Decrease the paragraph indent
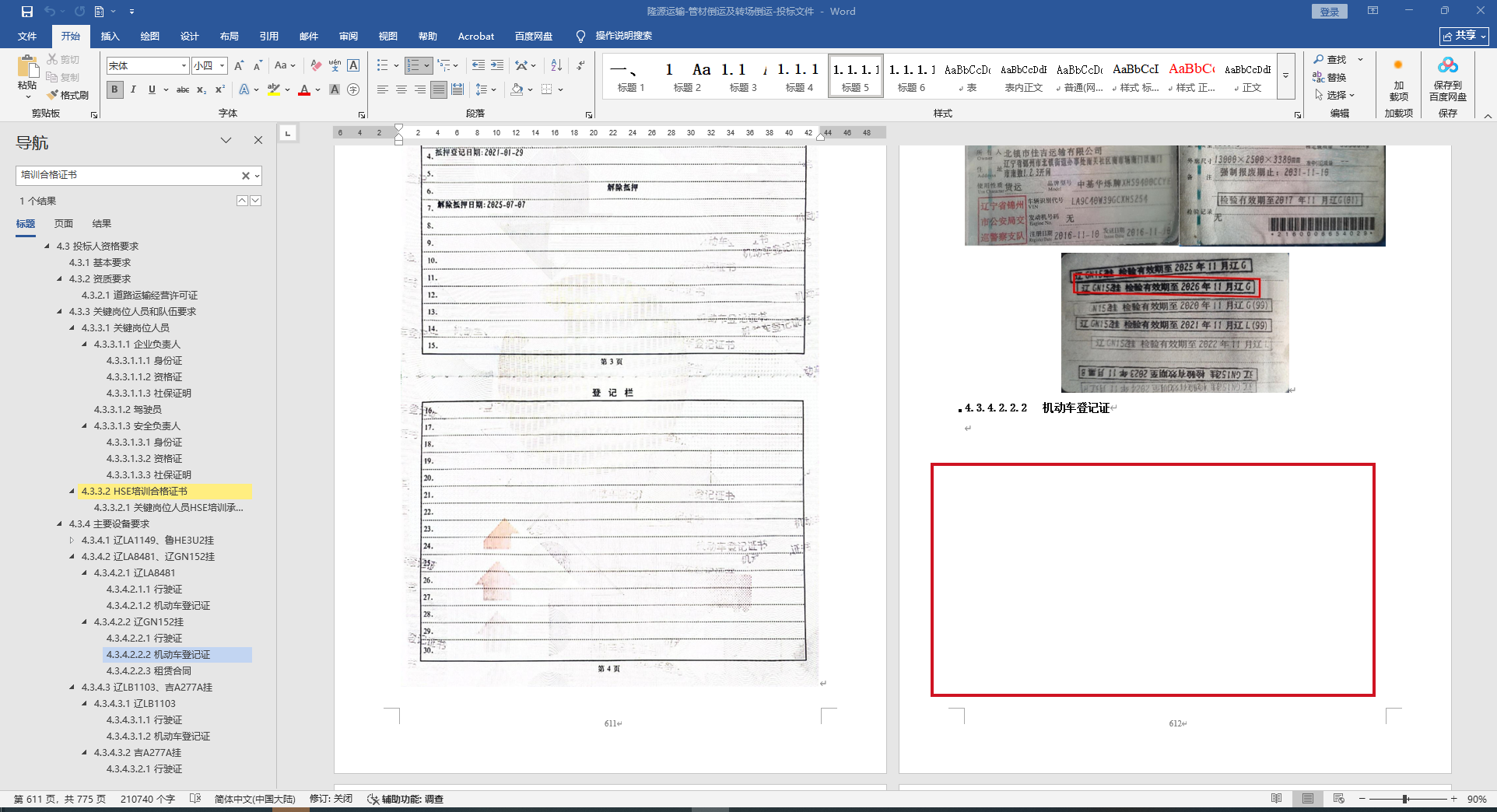The height and width of the screenshot is (812, 1497). (479, 65)
